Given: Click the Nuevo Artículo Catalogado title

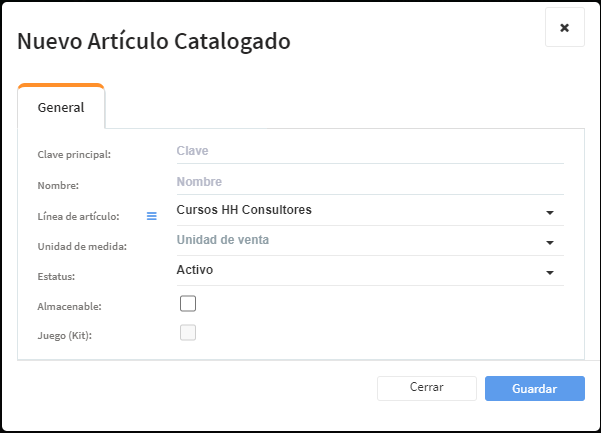Looking at the screenshot, I should tap(154, 41).
